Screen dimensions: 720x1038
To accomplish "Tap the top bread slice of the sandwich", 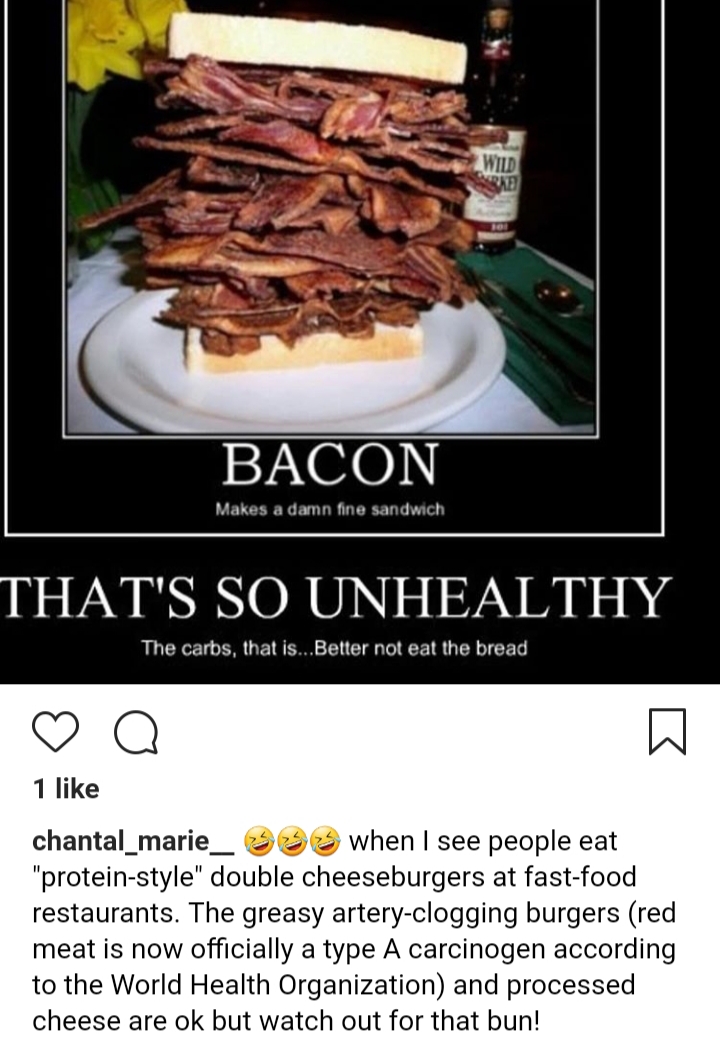I will pos(316,46).
